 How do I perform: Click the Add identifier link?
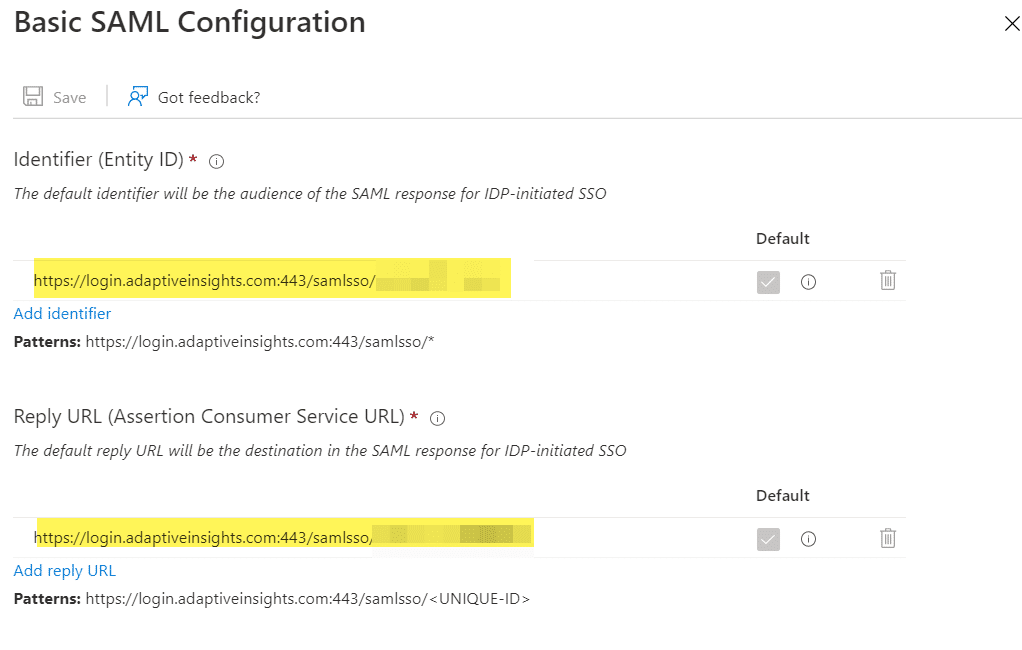(62, 314)
